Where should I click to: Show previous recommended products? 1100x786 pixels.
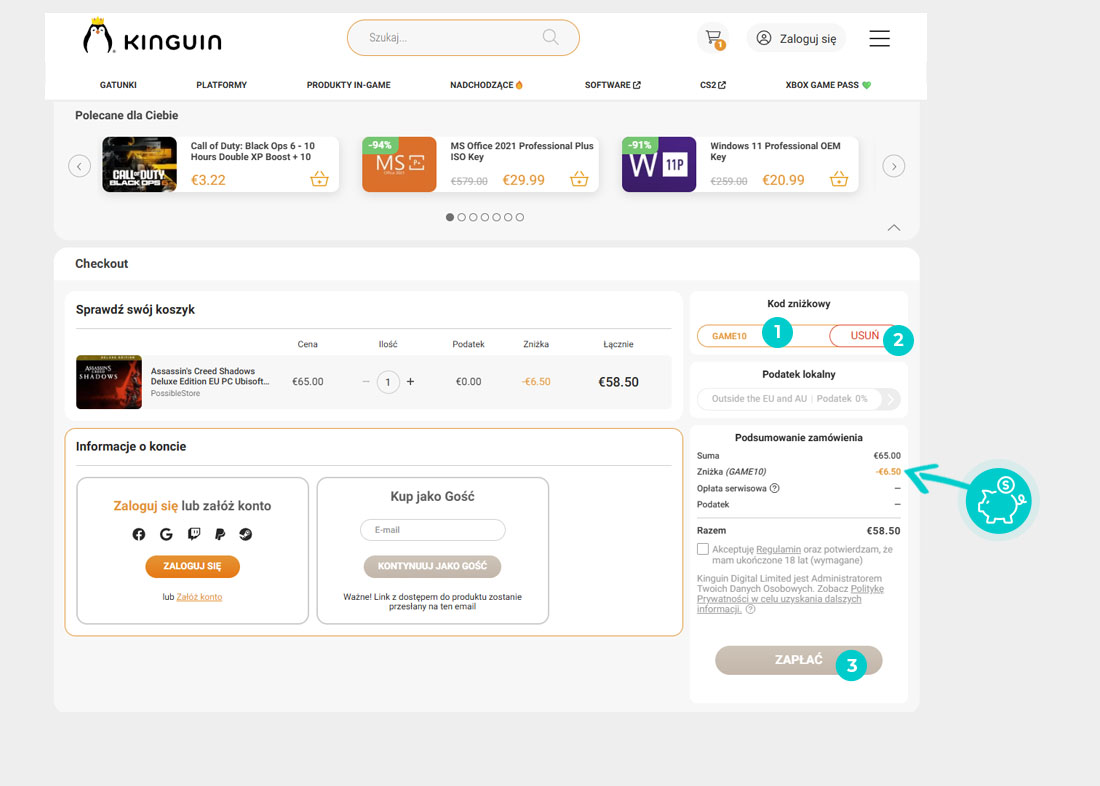tap(79, 166)
